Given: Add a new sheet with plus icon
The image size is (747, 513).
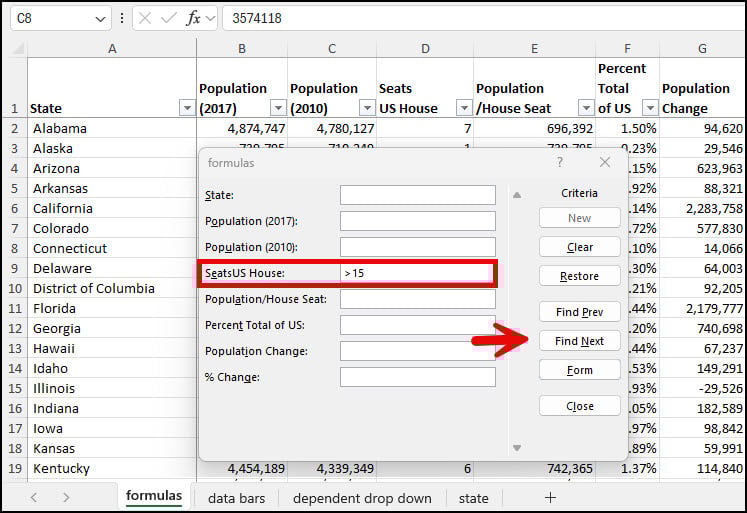Looking at the screenshot, I should tap(550, 498).
